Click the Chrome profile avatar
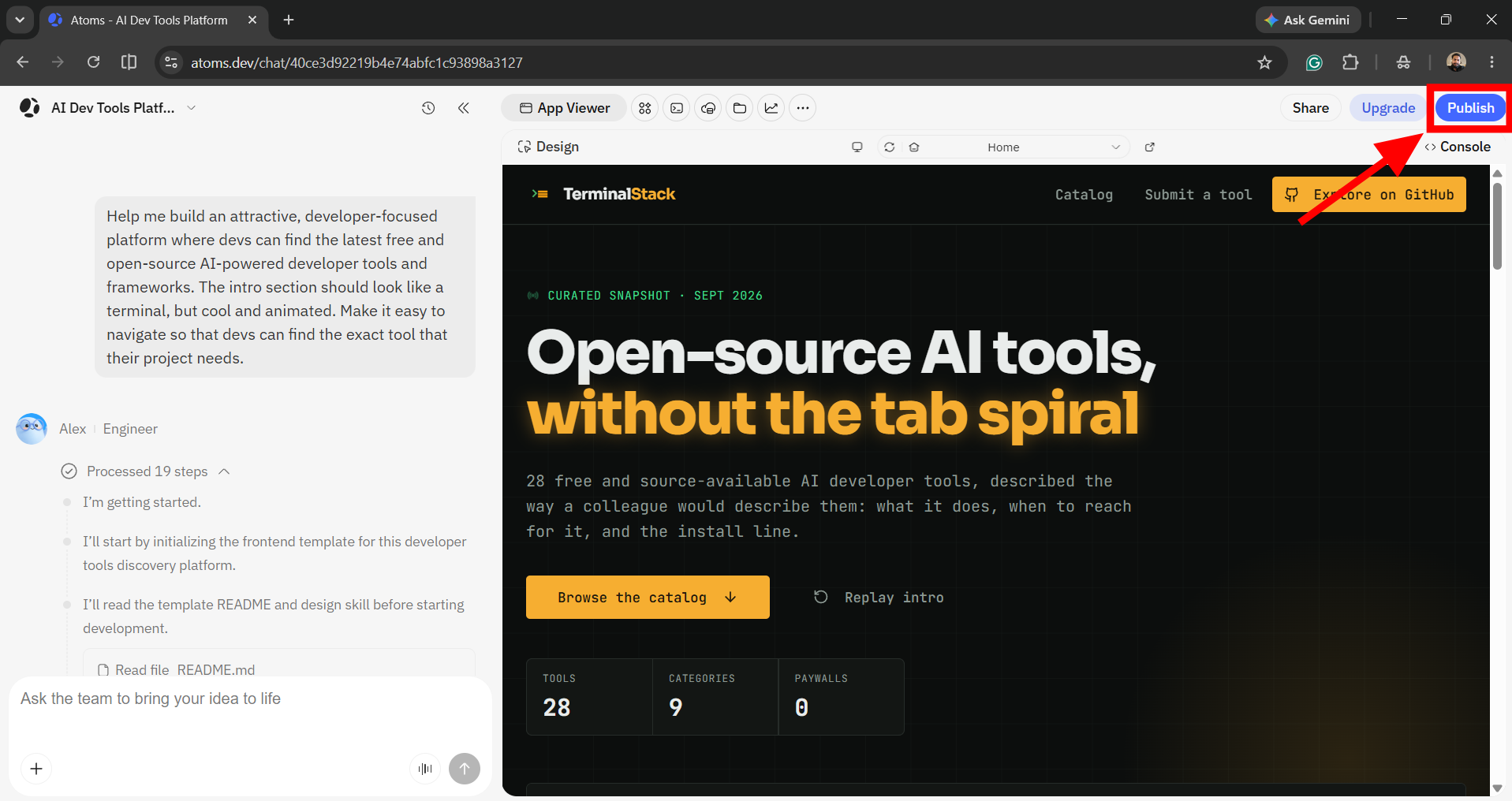Image resolution: width=1512 pixels, height=801 pixels. point(1456,62)
